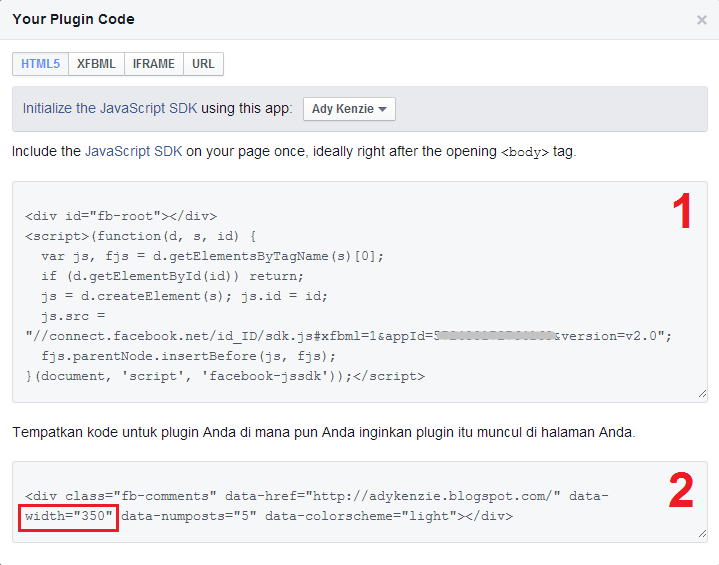Expand the Ady Kenzie app dropdown
The width and height of the screenshot is (719, 565).
349,109
